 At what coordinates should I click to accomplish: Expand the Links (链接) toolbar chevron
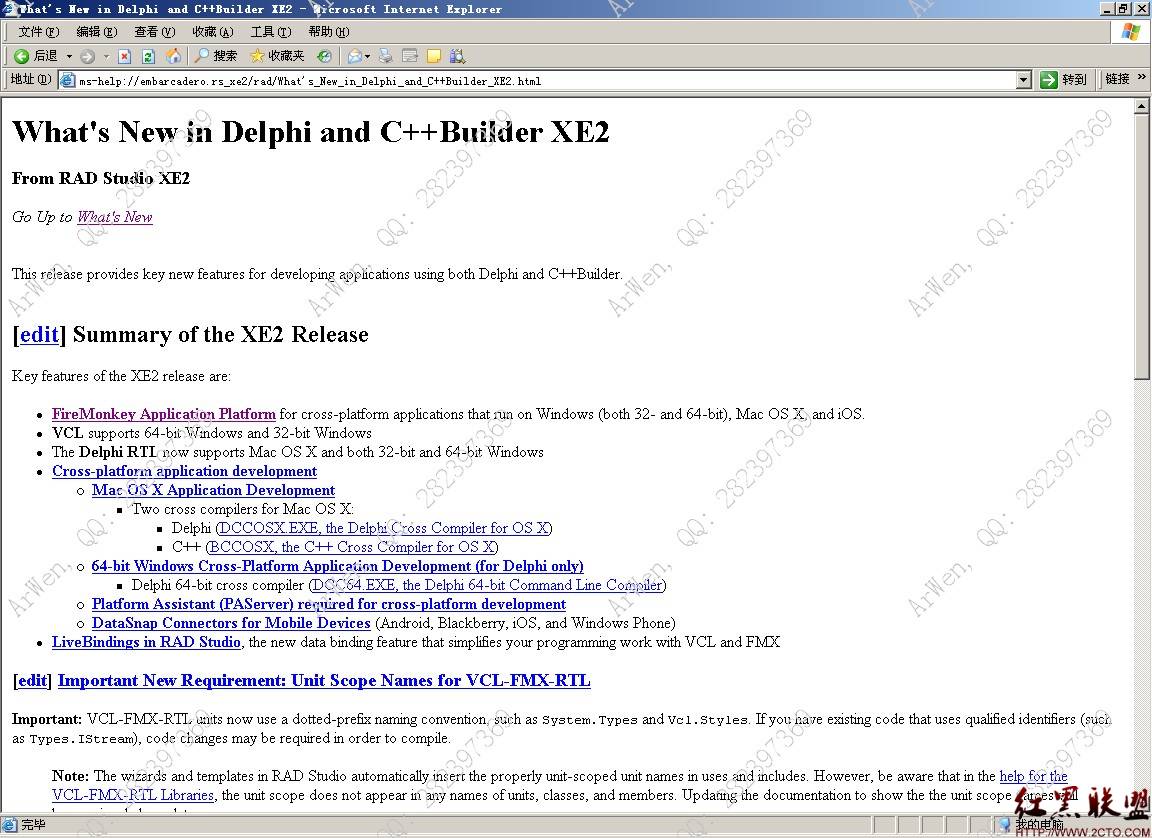tap(1141, 77)
